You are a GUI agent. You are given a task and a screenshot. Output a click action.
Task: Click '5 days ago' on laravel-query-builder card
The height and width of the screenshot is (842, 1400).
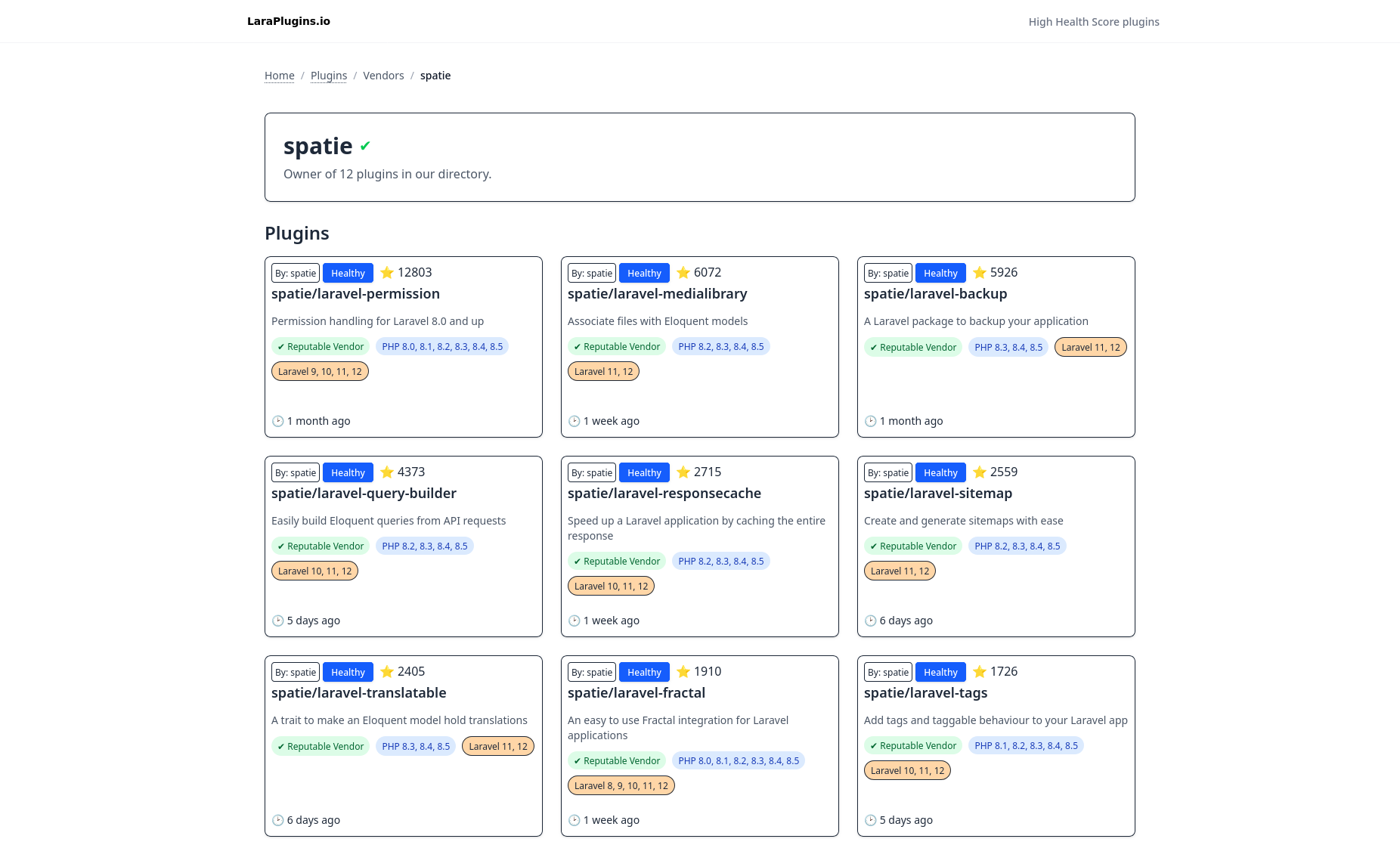(x=314, y=621)
